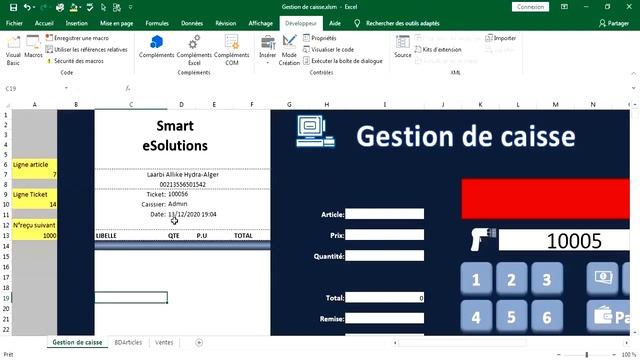Click the zoom out minus button
The image size is (640, 360).
click(559, 355)
